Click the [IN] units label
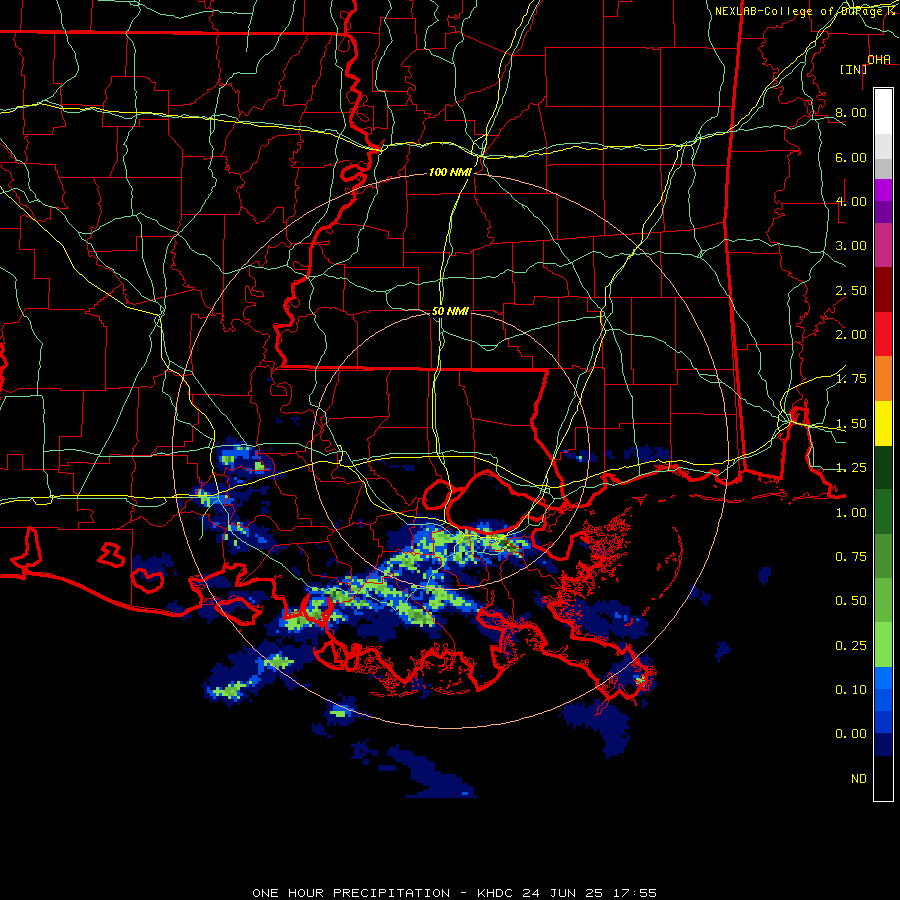The height and width of the screenshot is (900, 900). point(854,69)
